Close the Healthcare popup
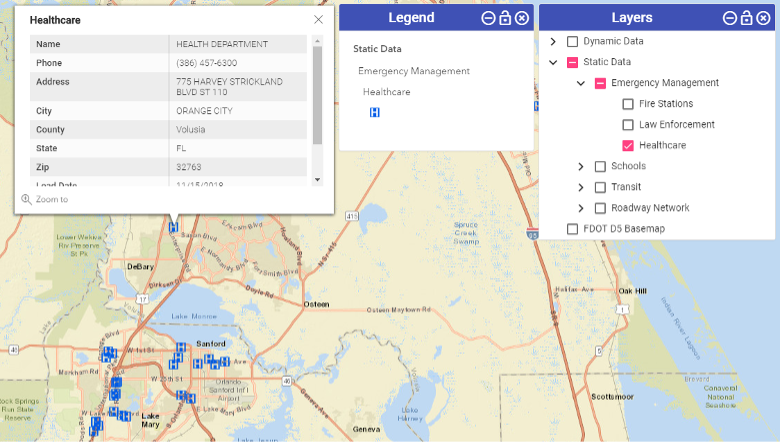 coord(318,19)
